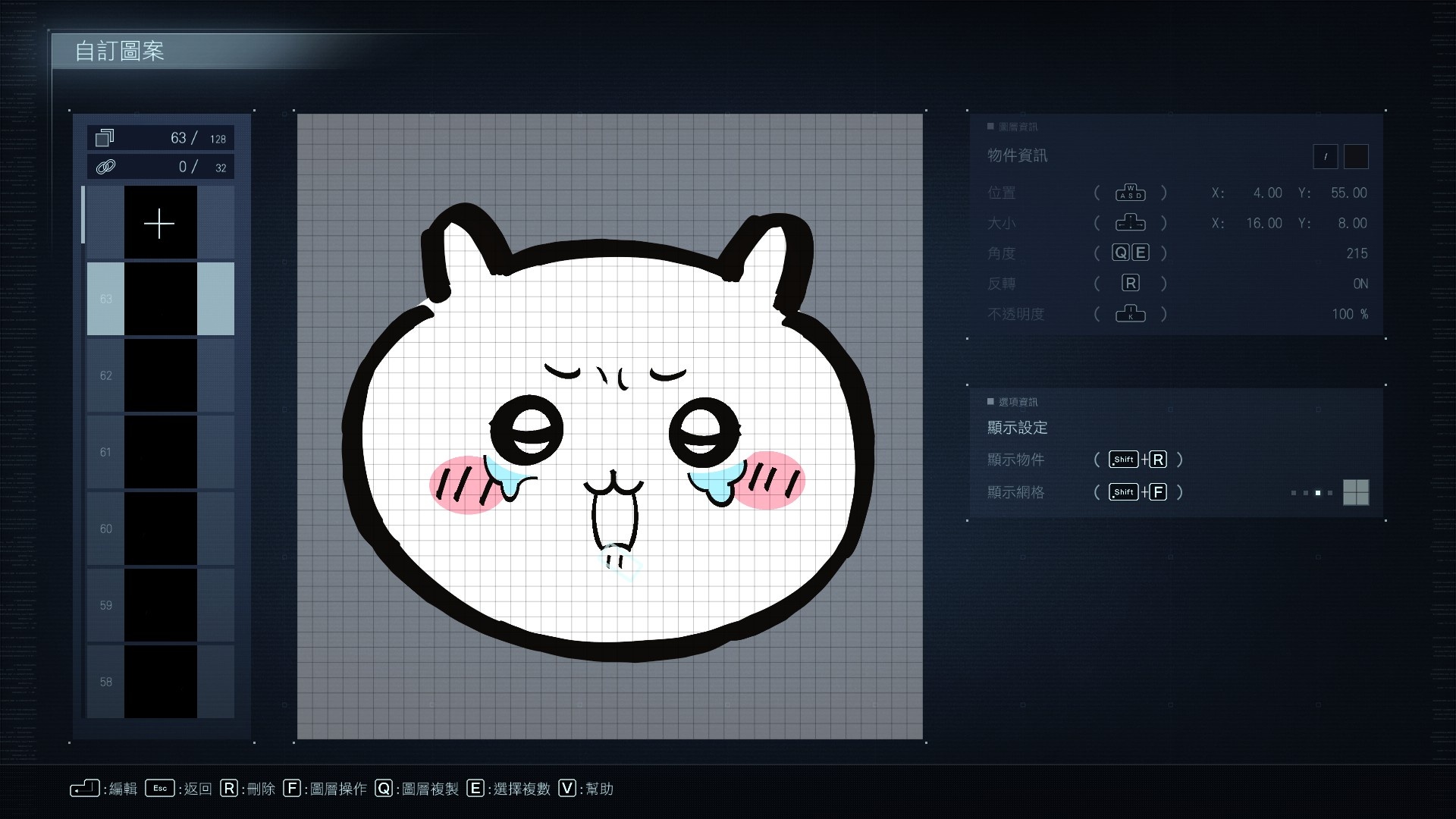1456x819 pixels.
Task: Click the R key icon for 刪除
Action: coord(229,789)
